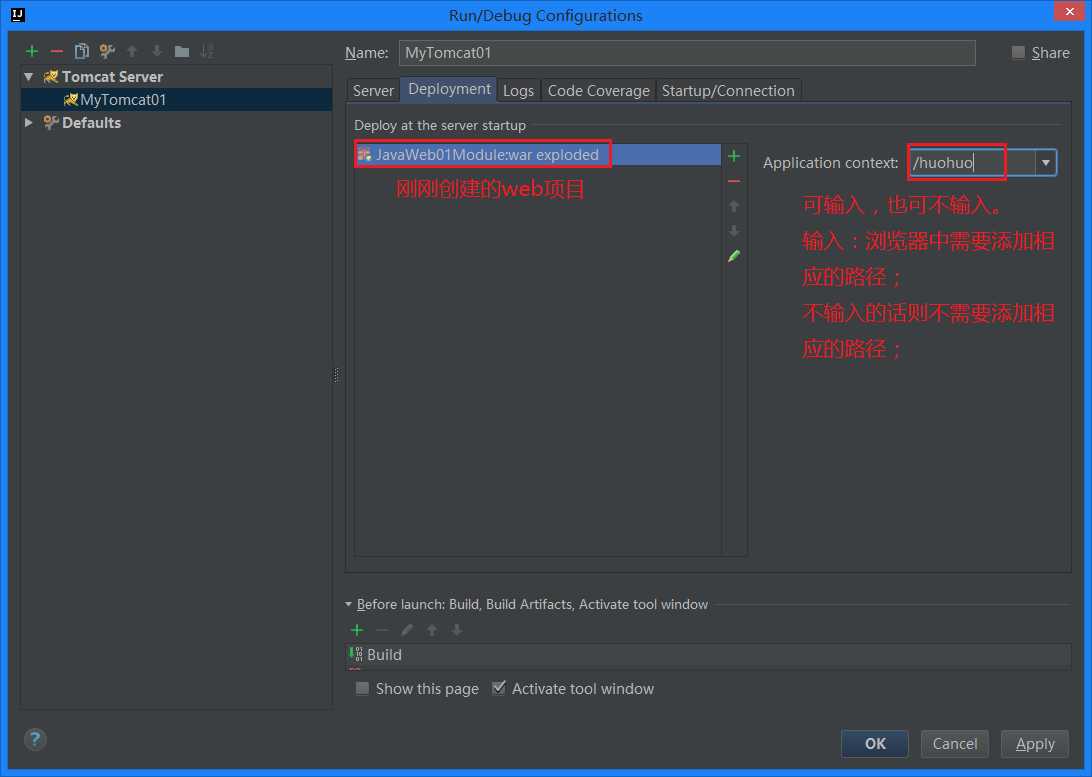This screenshot has height=777, width=1092.
Task: Close the Run/Debug Configurations dialog
Action: tap(1070, 11)
